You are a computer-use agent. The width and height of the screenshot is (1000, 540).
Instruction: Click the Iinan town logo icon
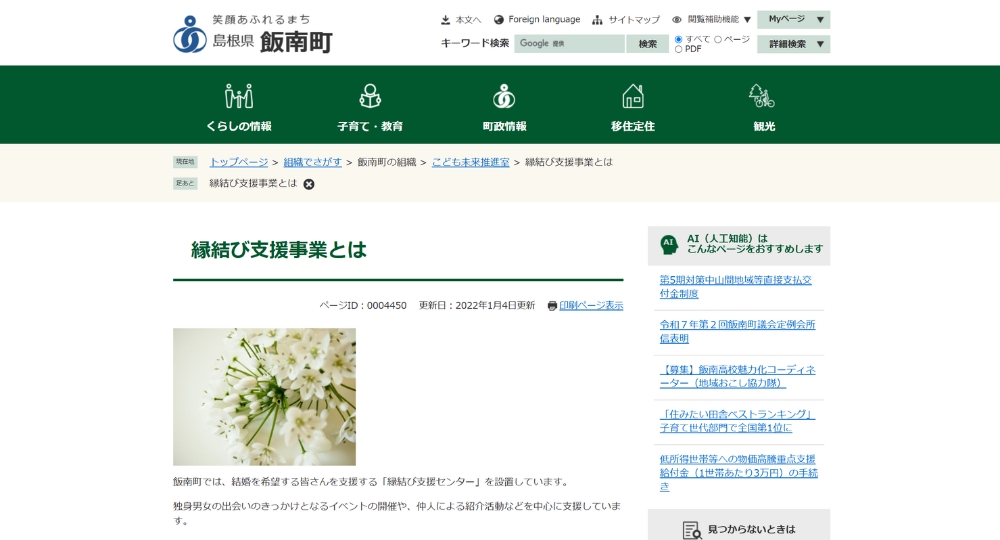point(190,34)
